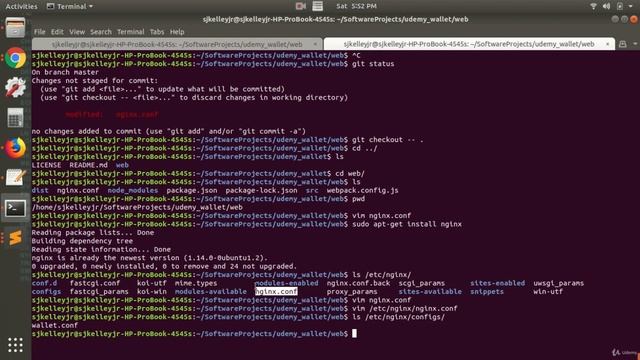Click README.md in ls output
Viewport: 640px width, 360px height.
pyautogui.click(x=89, y=165)
